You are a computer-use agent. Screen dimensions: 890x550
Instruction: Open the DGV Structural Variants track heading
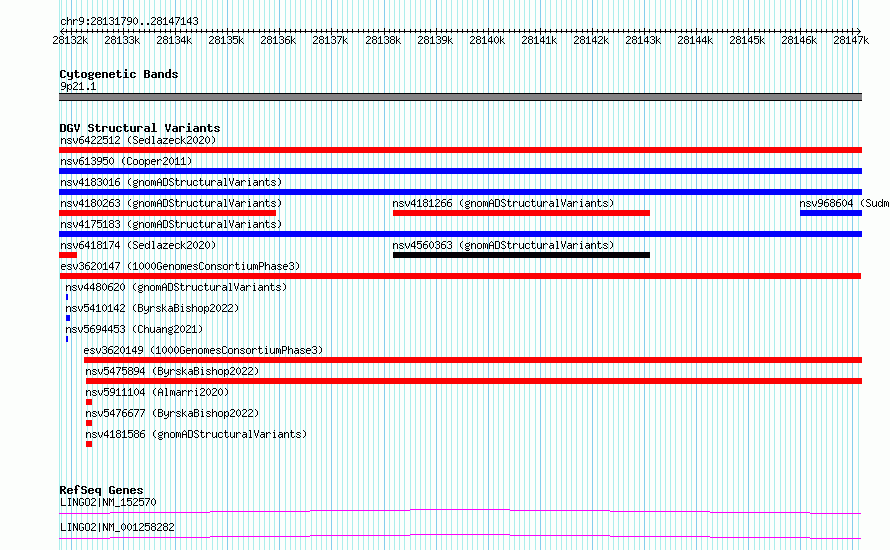coord(140,128)
